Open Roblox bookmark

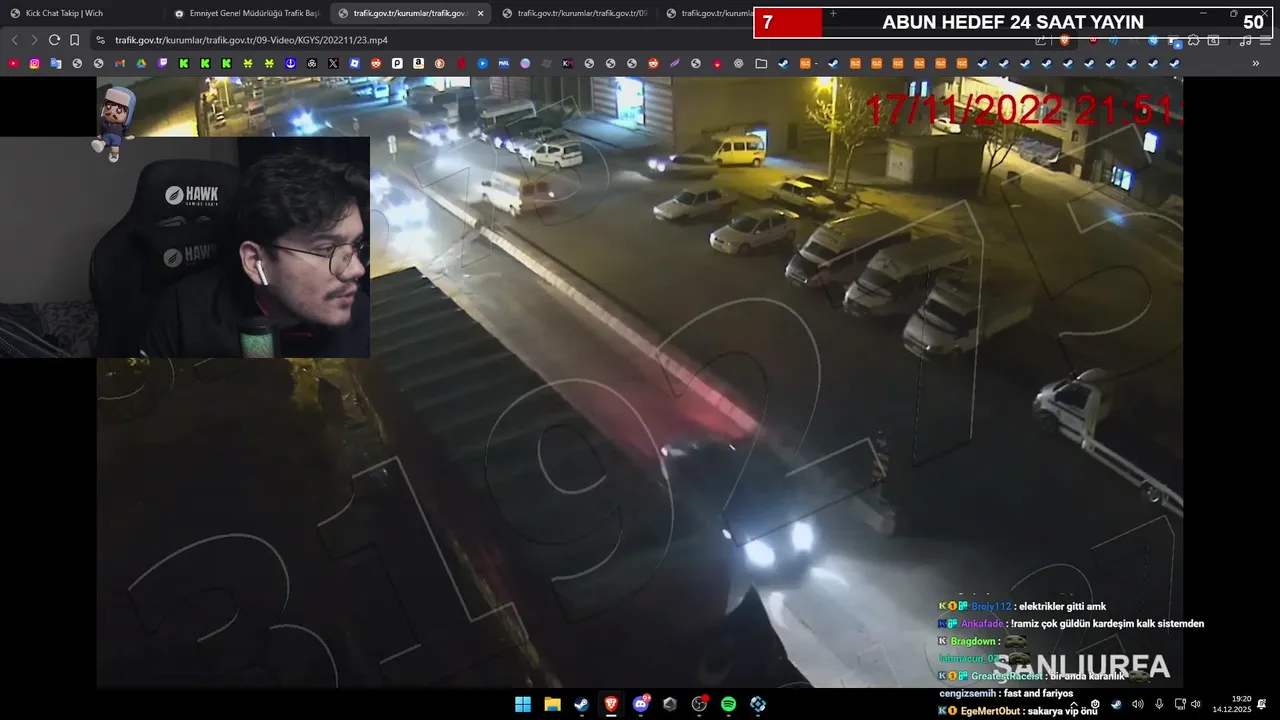[354, 63]
